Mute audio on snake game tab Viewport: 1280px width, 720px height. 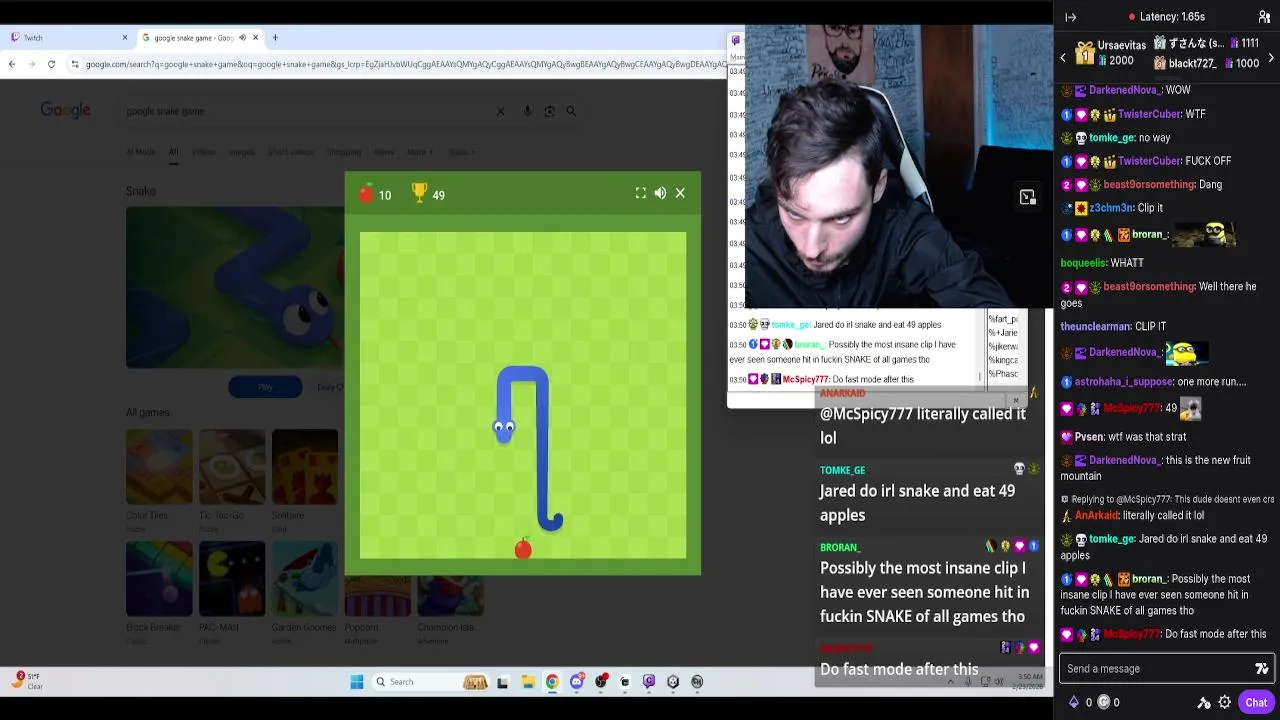[242, 38]
